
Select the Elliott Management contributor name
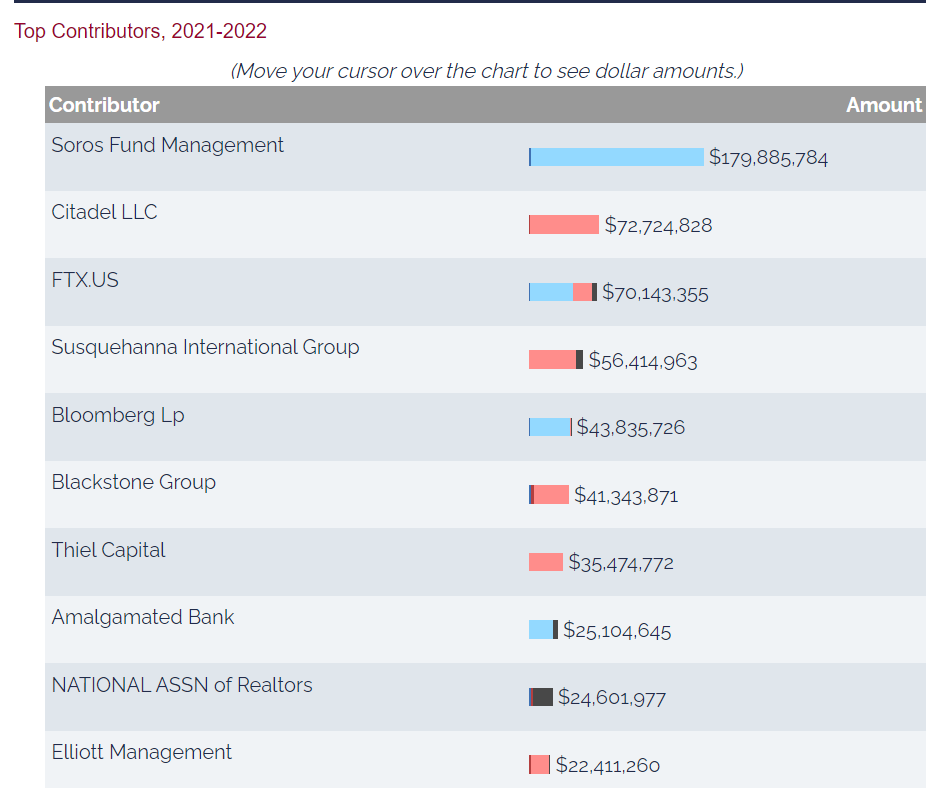(142, 752)
